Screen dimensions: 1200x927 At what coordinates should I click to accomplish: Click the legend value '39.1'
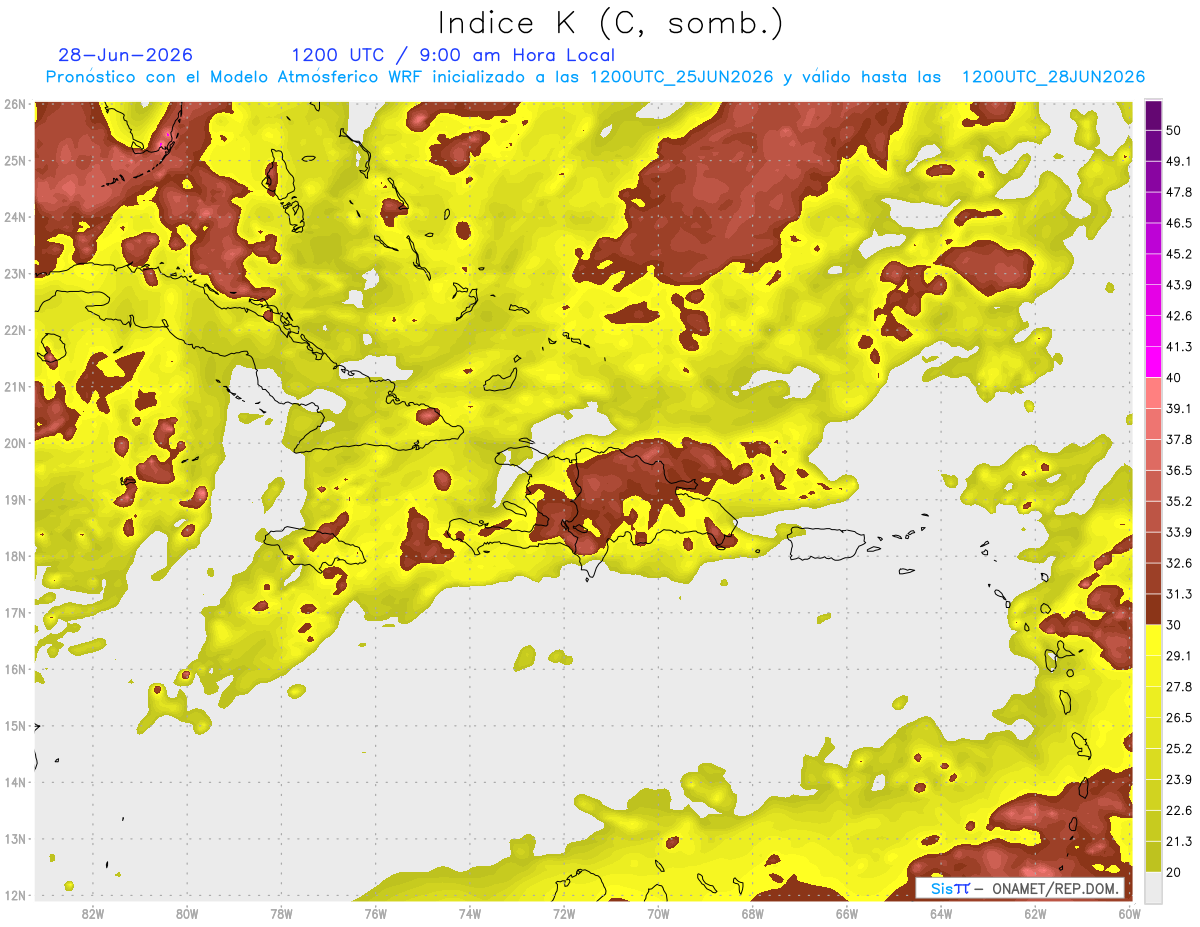pos(1178,409)
